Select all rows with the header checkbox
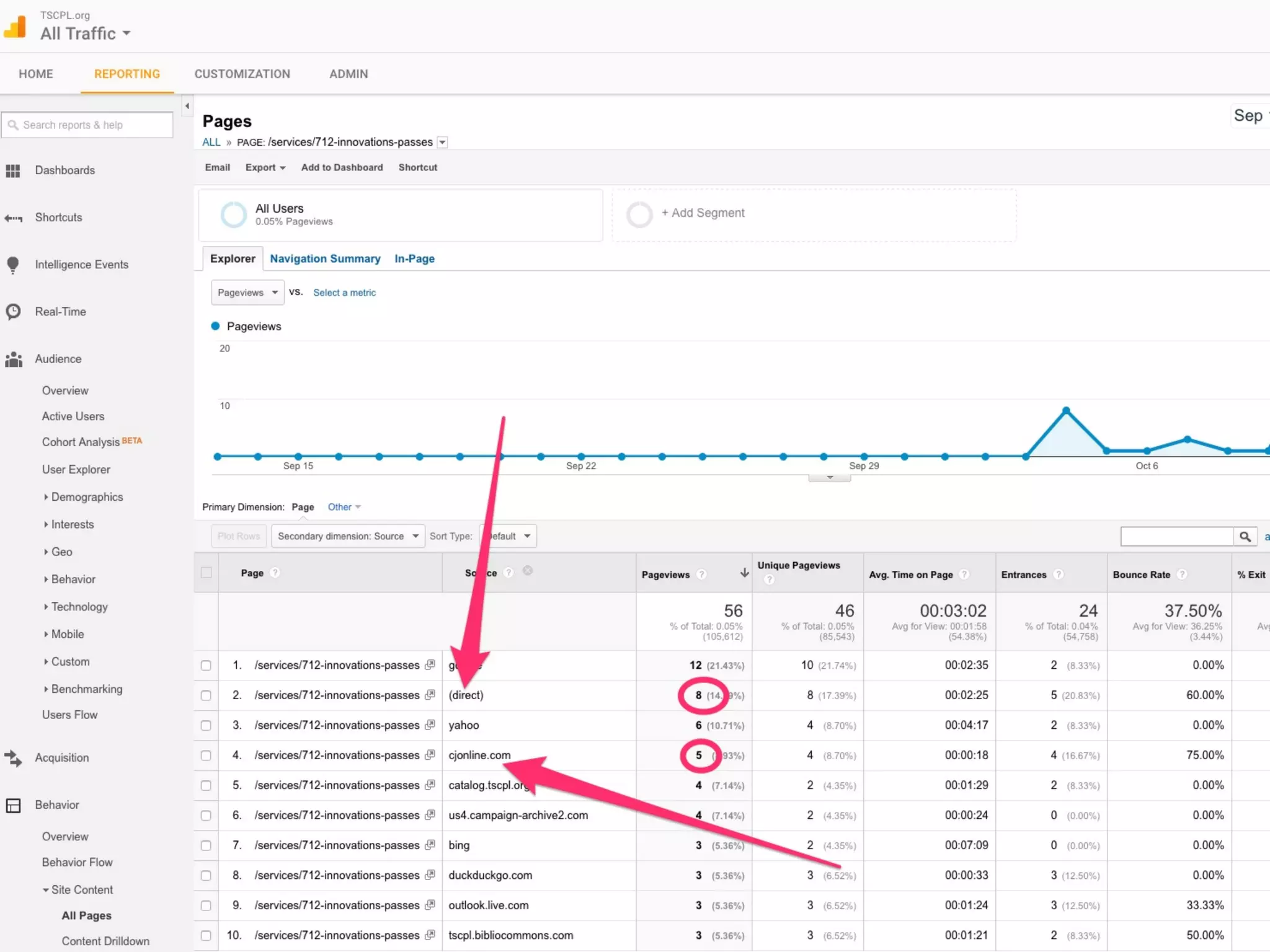The width and height of the screenshot is (1270, 952). point(206,573)
